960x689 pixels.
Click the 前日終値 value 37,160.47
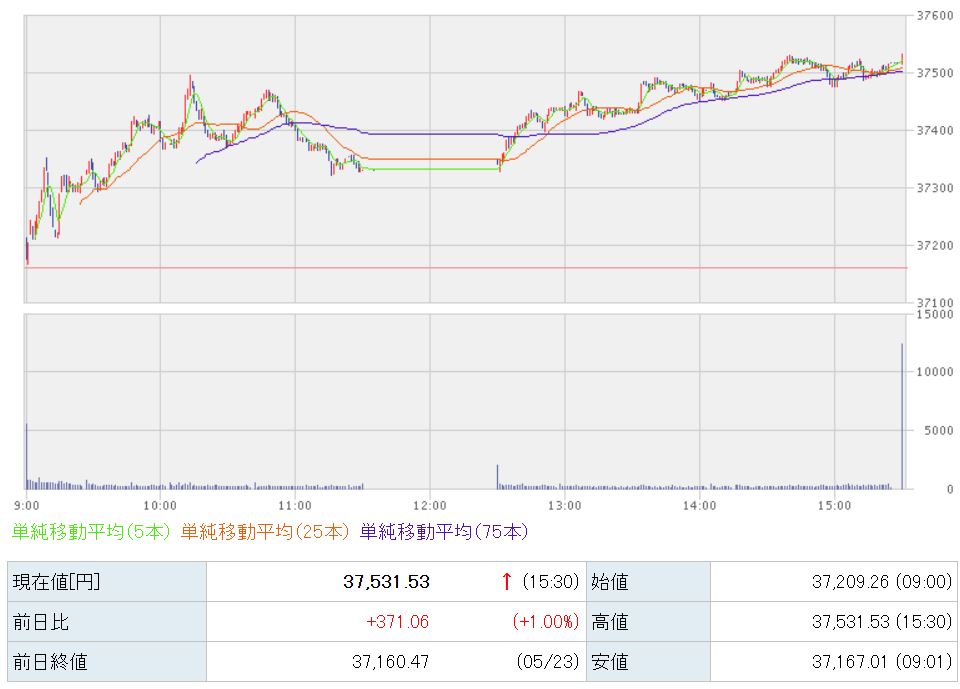tap(391, 661)
